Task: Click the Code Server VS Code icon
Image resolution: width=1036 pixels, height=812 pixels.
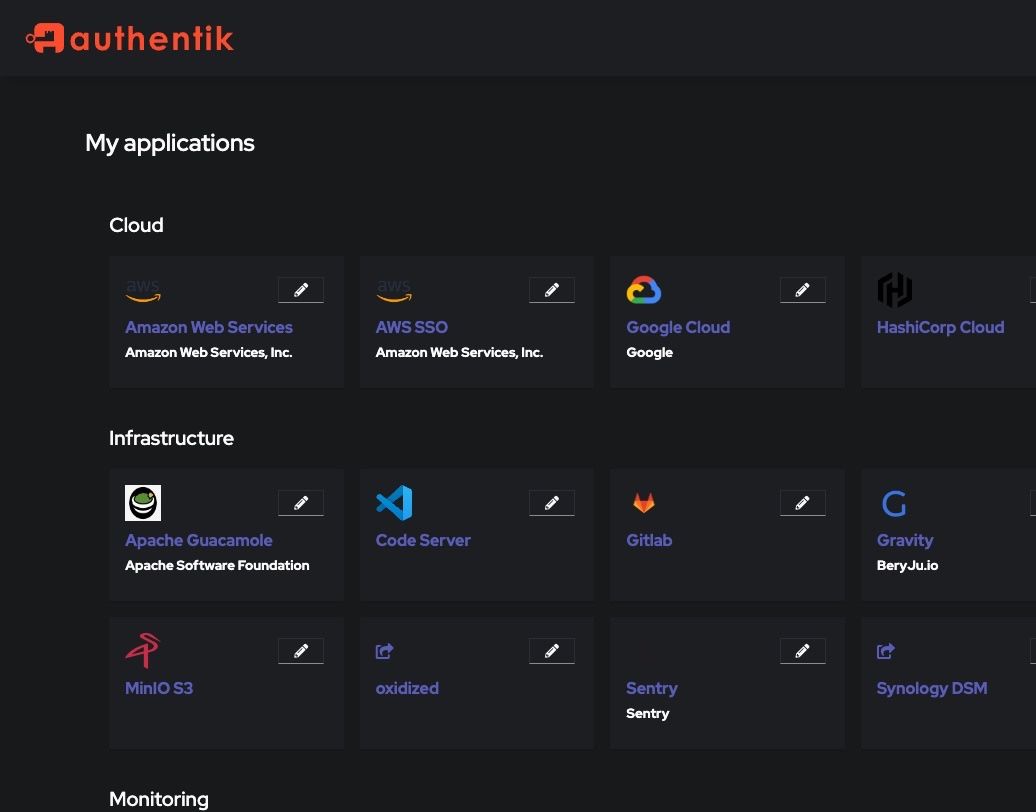Action: click(x=394, y=503)
